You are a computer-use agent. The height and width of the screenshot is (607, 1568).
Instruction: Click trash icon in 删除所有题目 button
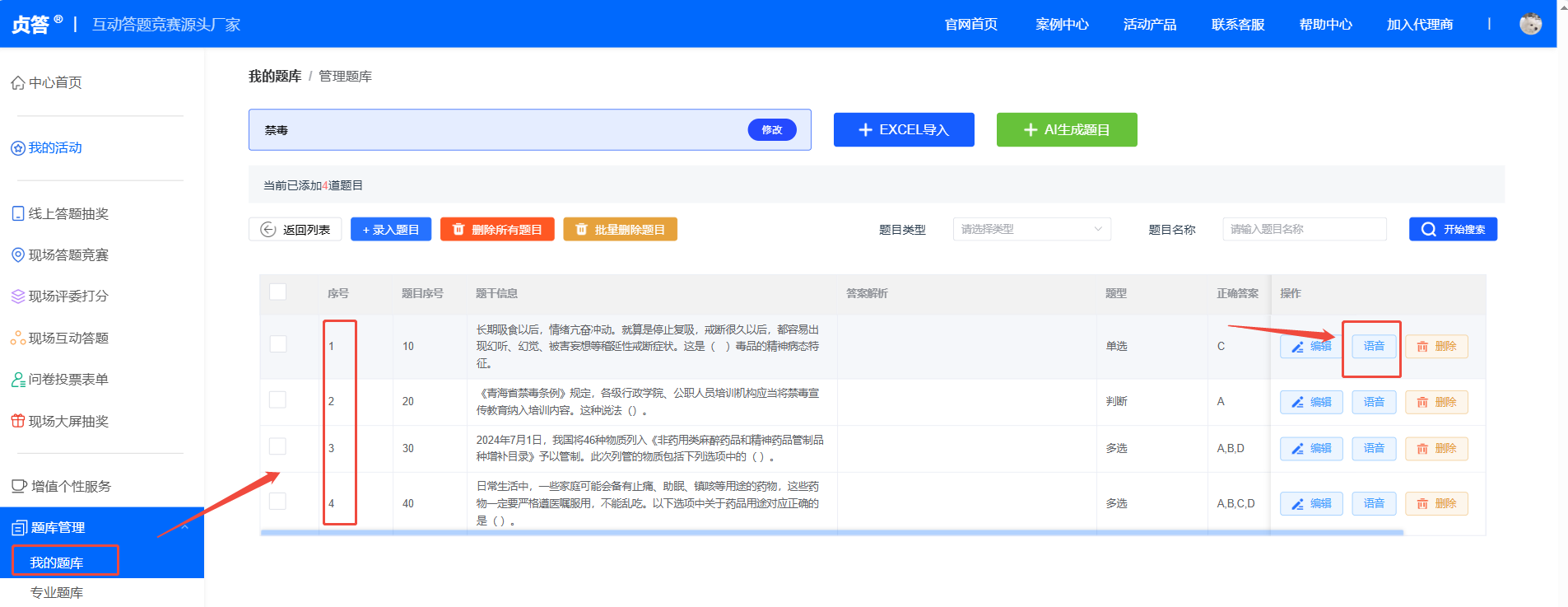pyautogui.click(x=458, y=229)
